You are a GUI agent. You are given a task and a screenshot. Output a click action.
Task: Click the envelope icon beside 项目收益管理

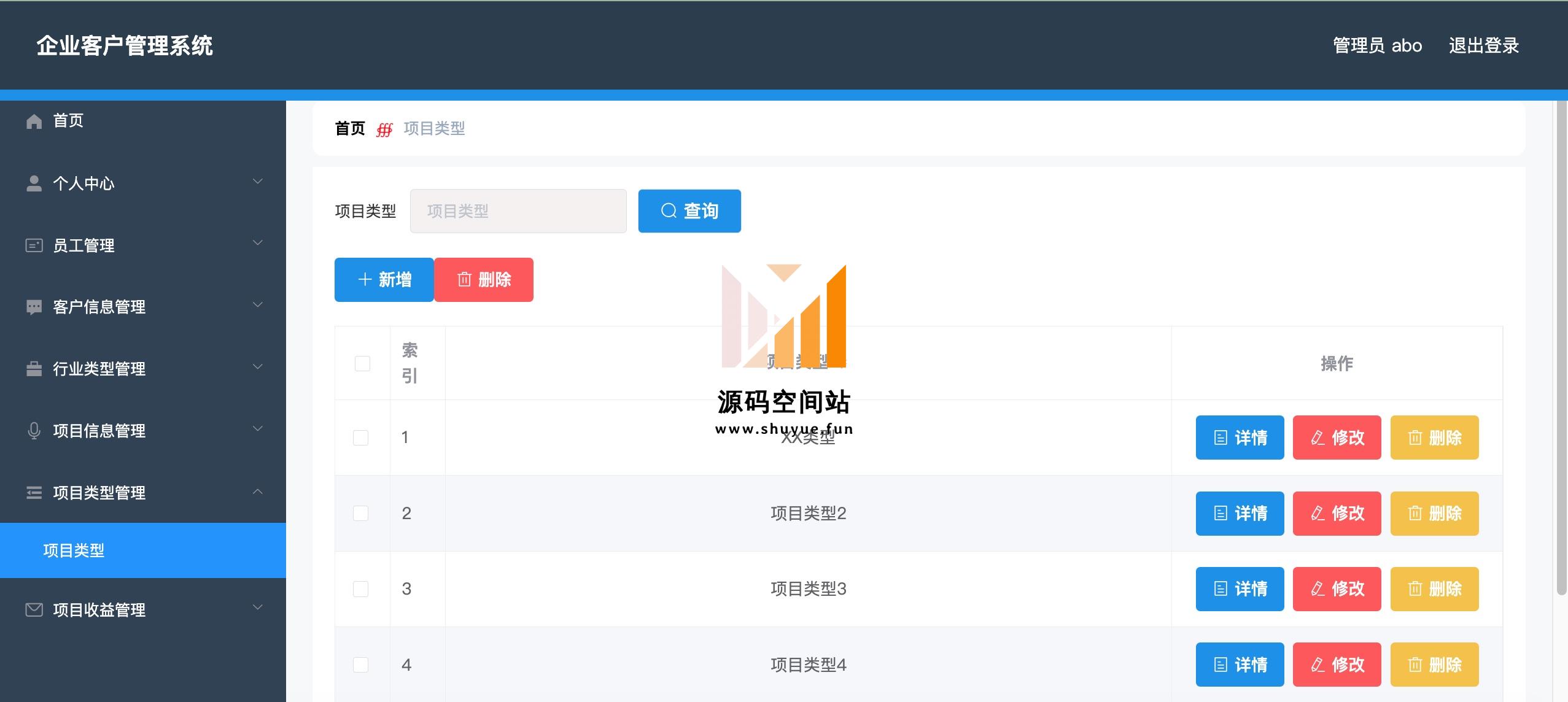pyautogui.click(x=34, y=610)
